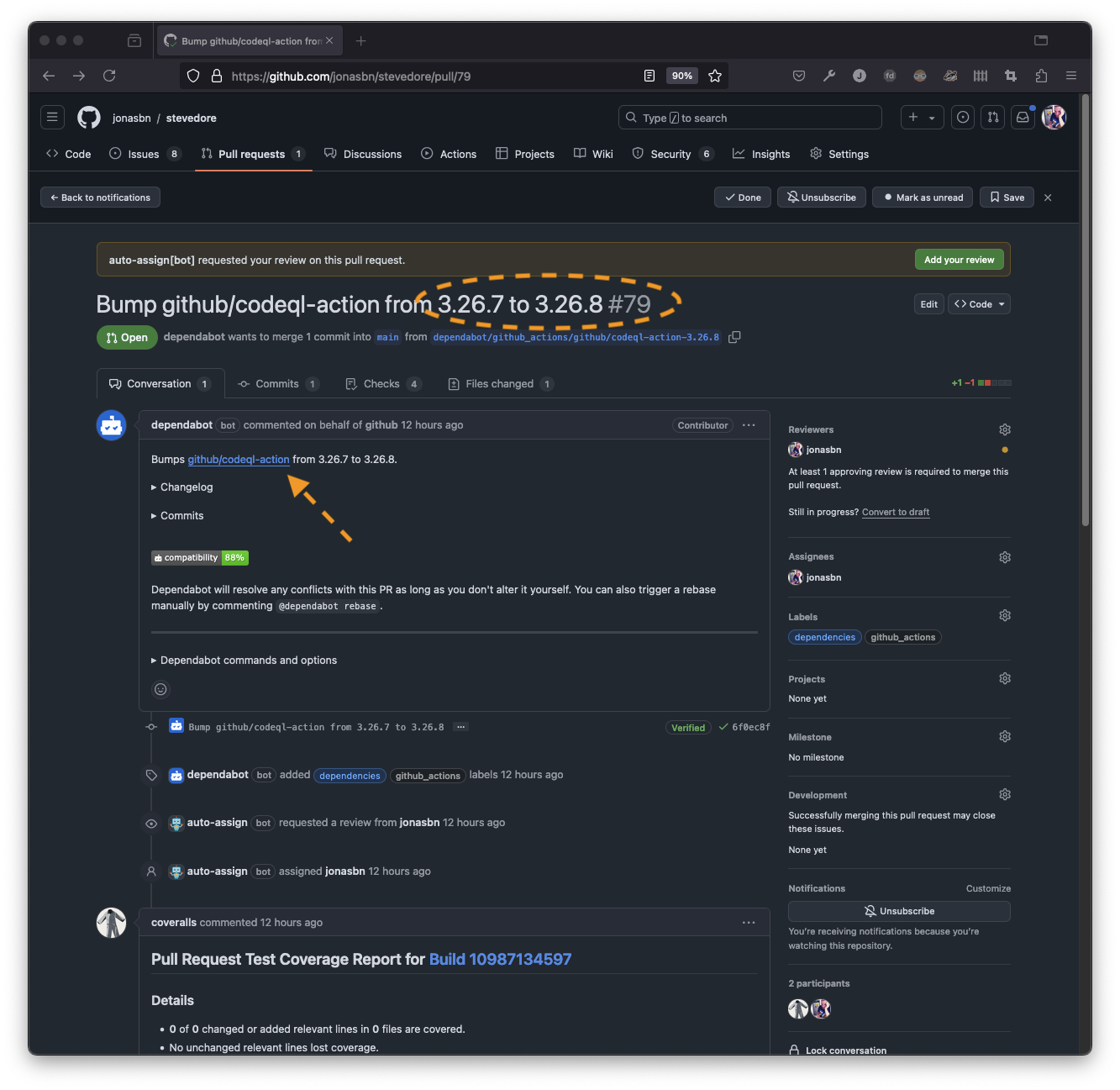
Task: Click Convert to draft link
Action: point(896,512)
